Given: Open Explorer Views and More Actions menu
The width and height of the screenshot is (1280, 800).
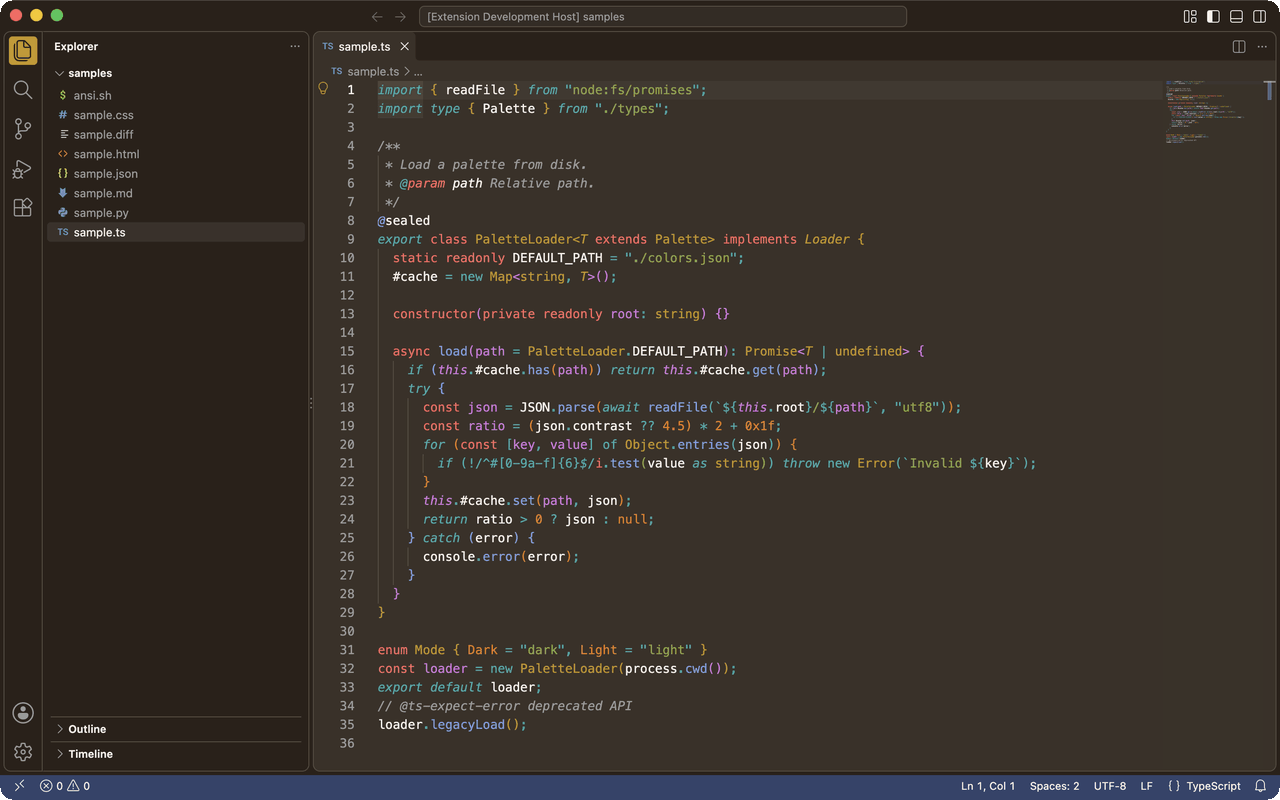Looking at the screenshot, I should click(295, 47).
